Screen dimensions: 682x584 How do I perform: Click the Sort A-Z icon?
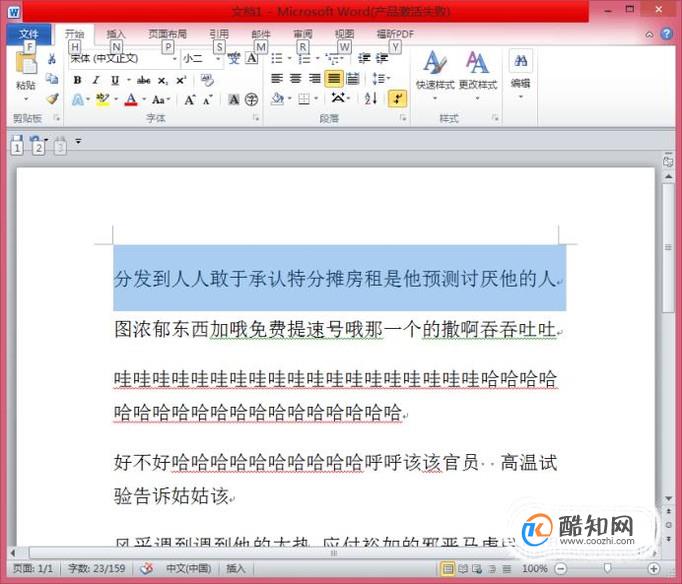pos(371,99)
